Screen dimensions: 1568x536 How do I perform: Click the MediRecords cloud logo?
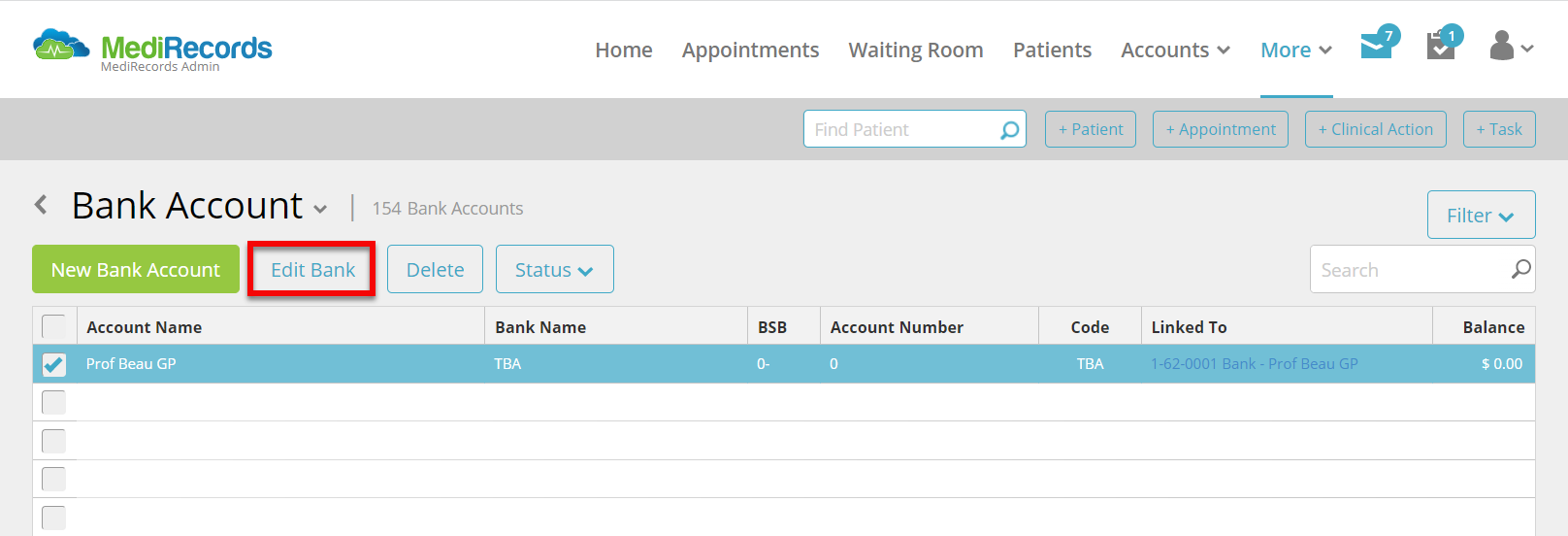[x=60, y=45]
